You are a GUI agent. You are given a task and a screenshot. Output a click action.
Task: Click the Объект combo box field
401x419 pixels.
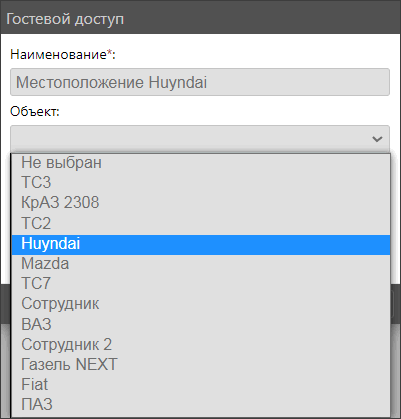(200, 139)
